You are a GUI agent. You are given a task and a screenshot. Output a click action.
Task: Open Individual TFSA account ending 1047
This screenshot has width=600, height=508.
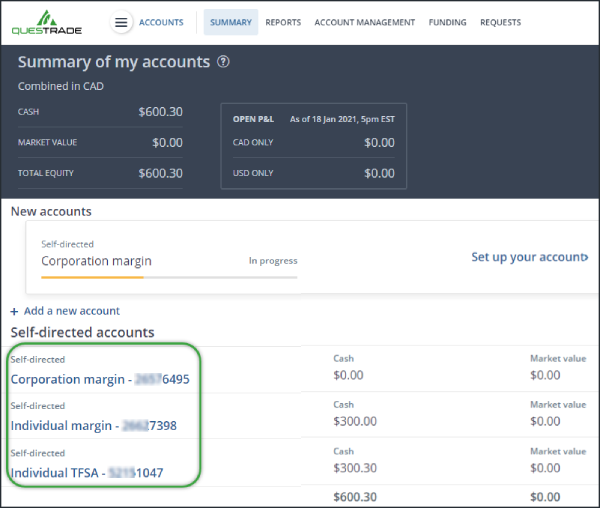[87, 473]
